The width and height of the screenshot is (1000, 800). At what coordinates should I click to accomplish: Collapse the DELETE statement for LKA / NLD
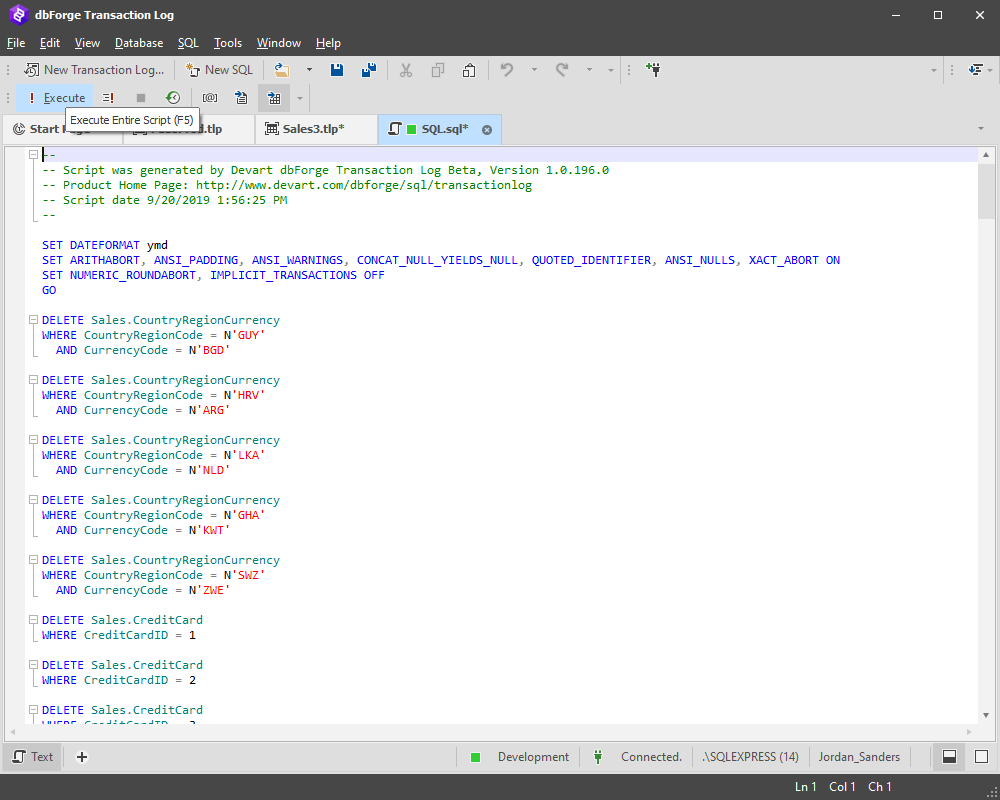pos(34,440)
